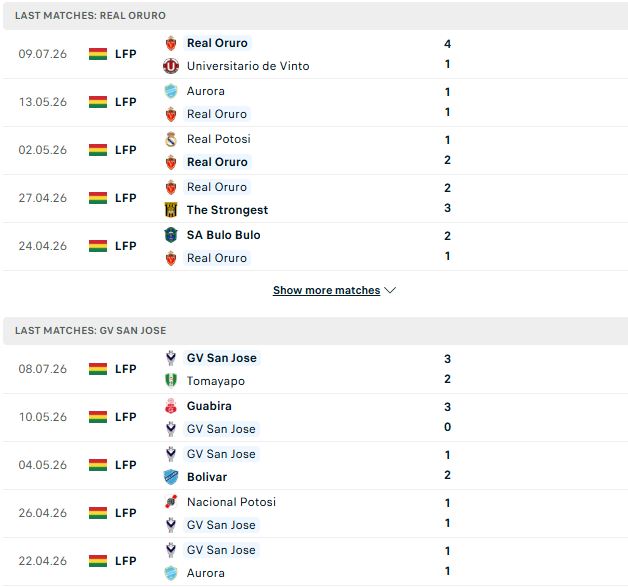
Task: Open the SA Bulo Bulo badge
Action: click(171, 235)
